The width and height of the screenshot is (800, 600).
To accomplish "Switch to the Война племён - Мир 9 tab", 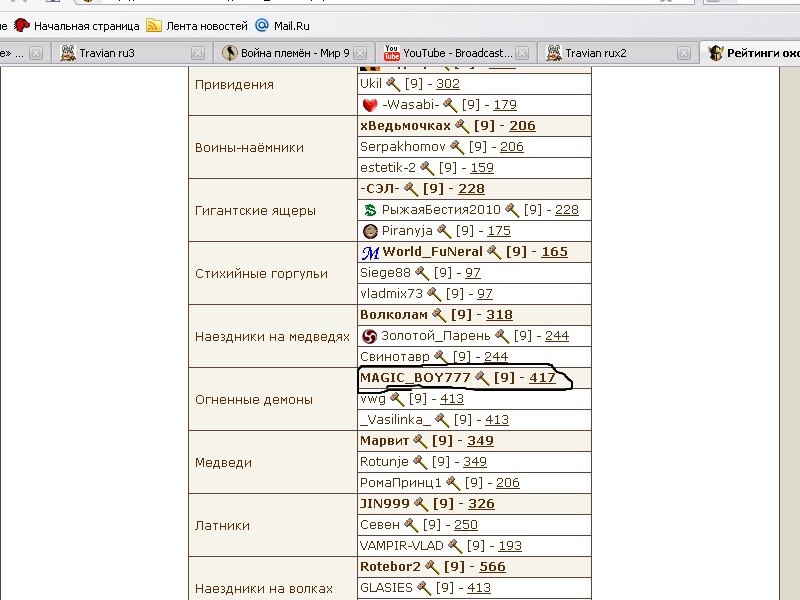I will click(294, 53).
